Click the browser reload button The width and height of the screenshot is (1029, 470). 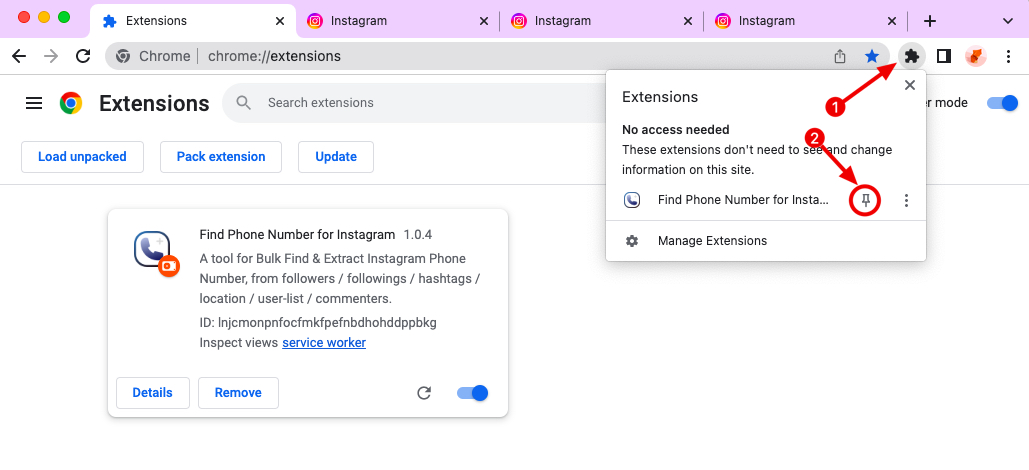point(83,56)
